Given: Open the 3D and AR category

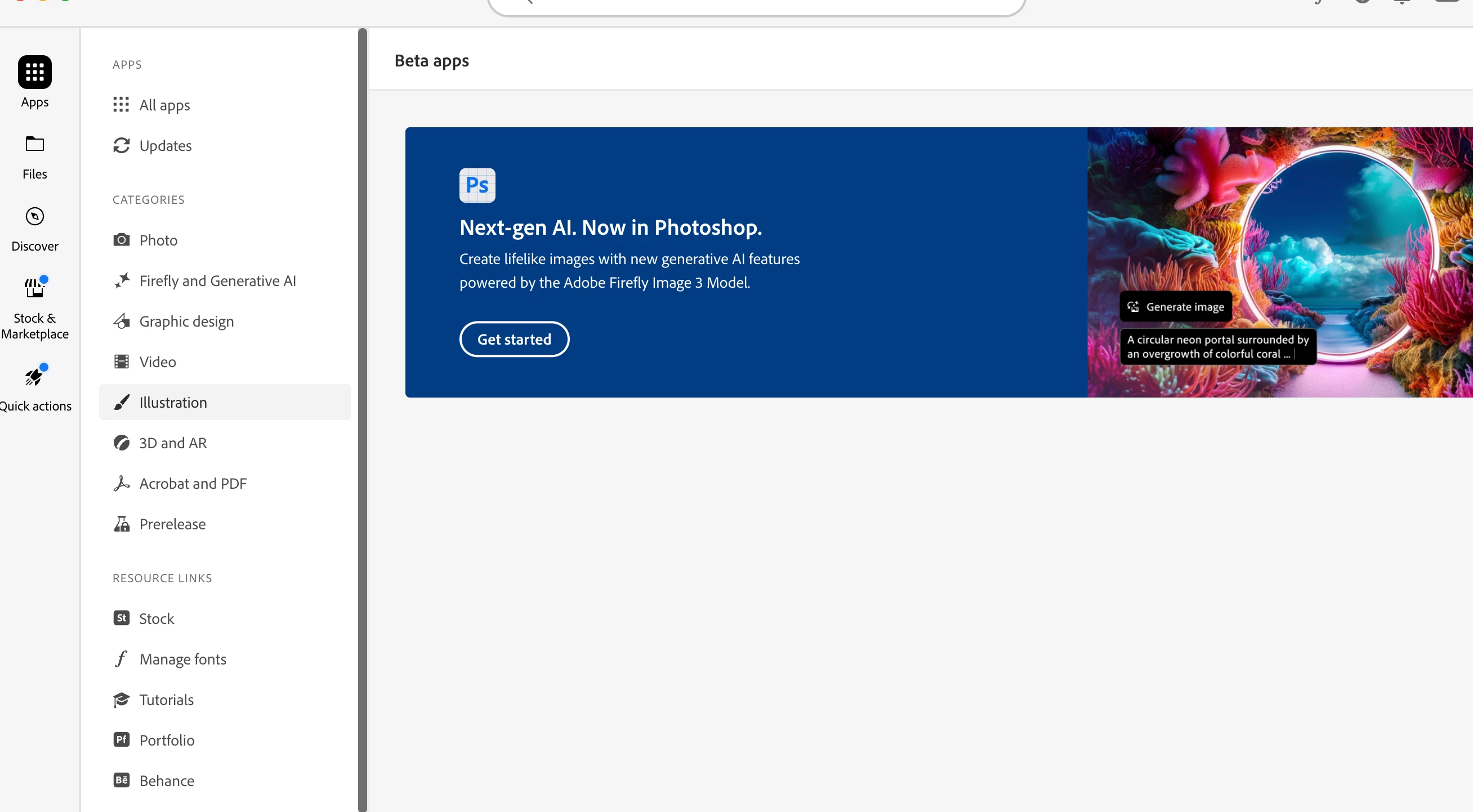Looking at the screenshot, I should tap(173, 443).
